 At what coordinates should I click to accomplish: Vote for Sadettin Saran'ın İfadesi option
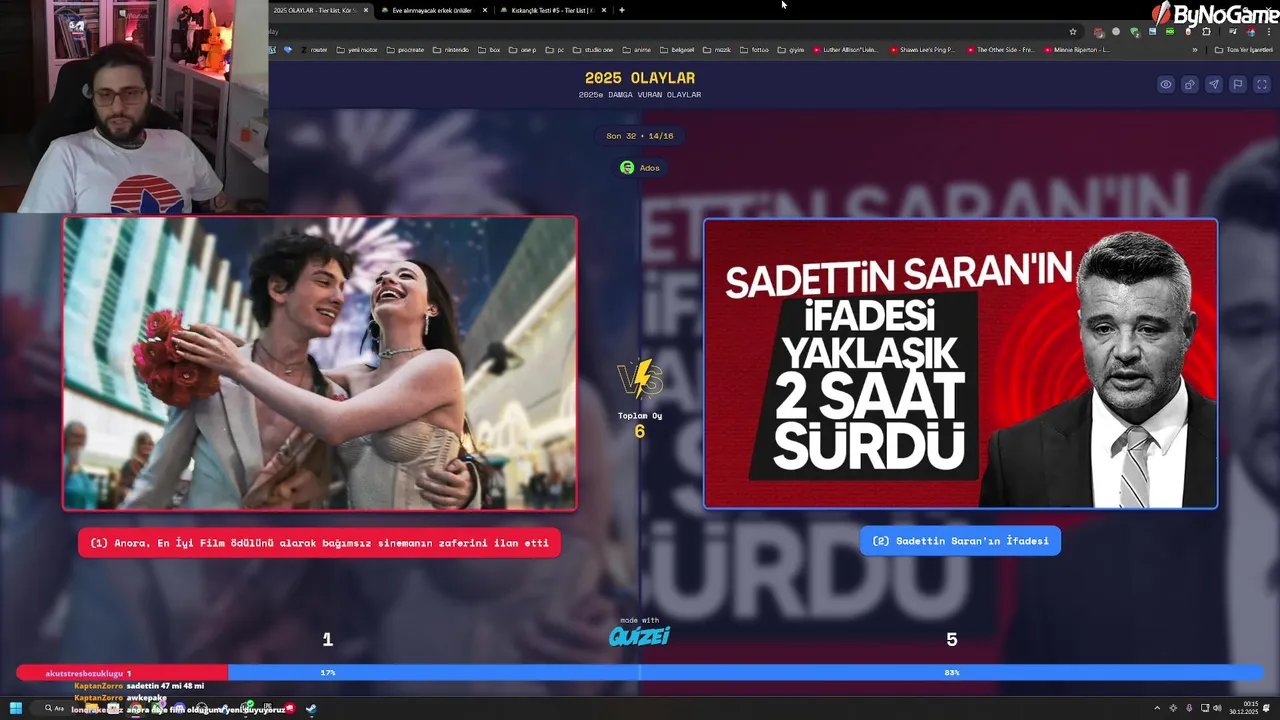click(960, 541)
